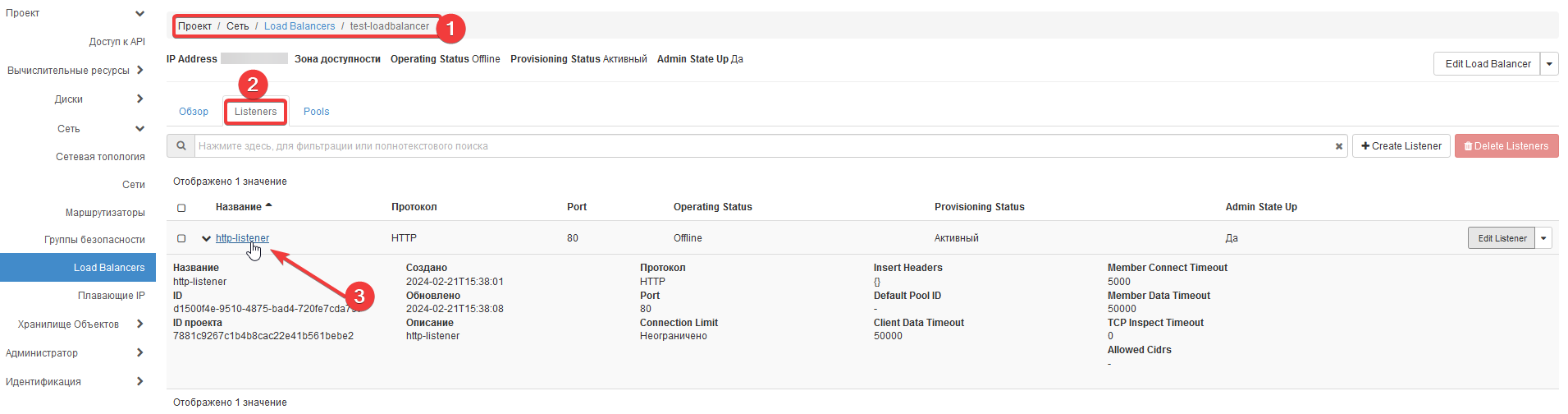Viewport: 1568px width, 414px height.
Task: Expand the Вычислительные ресурсы sidebar section
Action: pos(140,71)
